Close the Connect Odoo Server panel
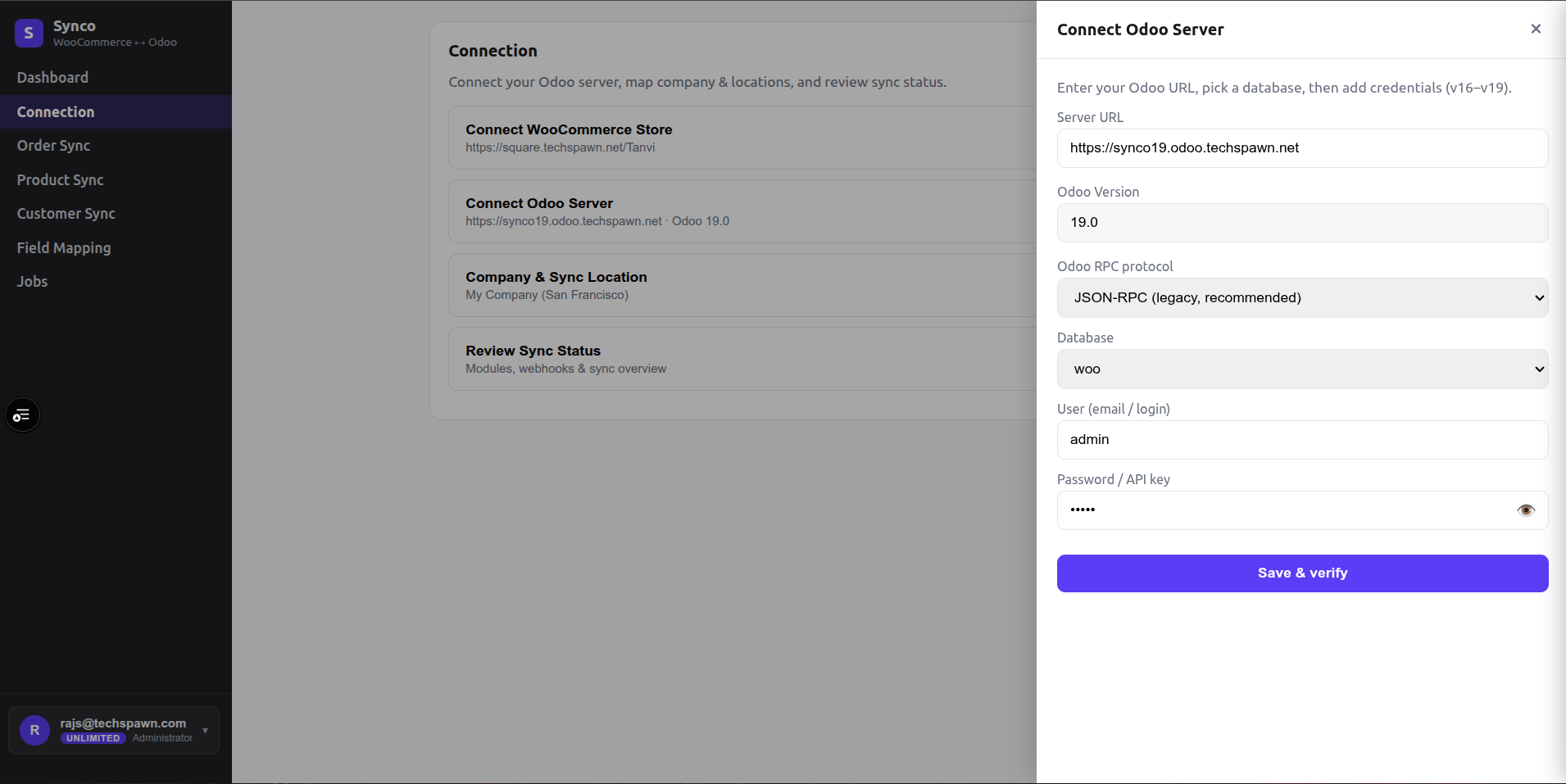Image resolution: width=1566 pixels, height=784 pixels. point(1536,29)
